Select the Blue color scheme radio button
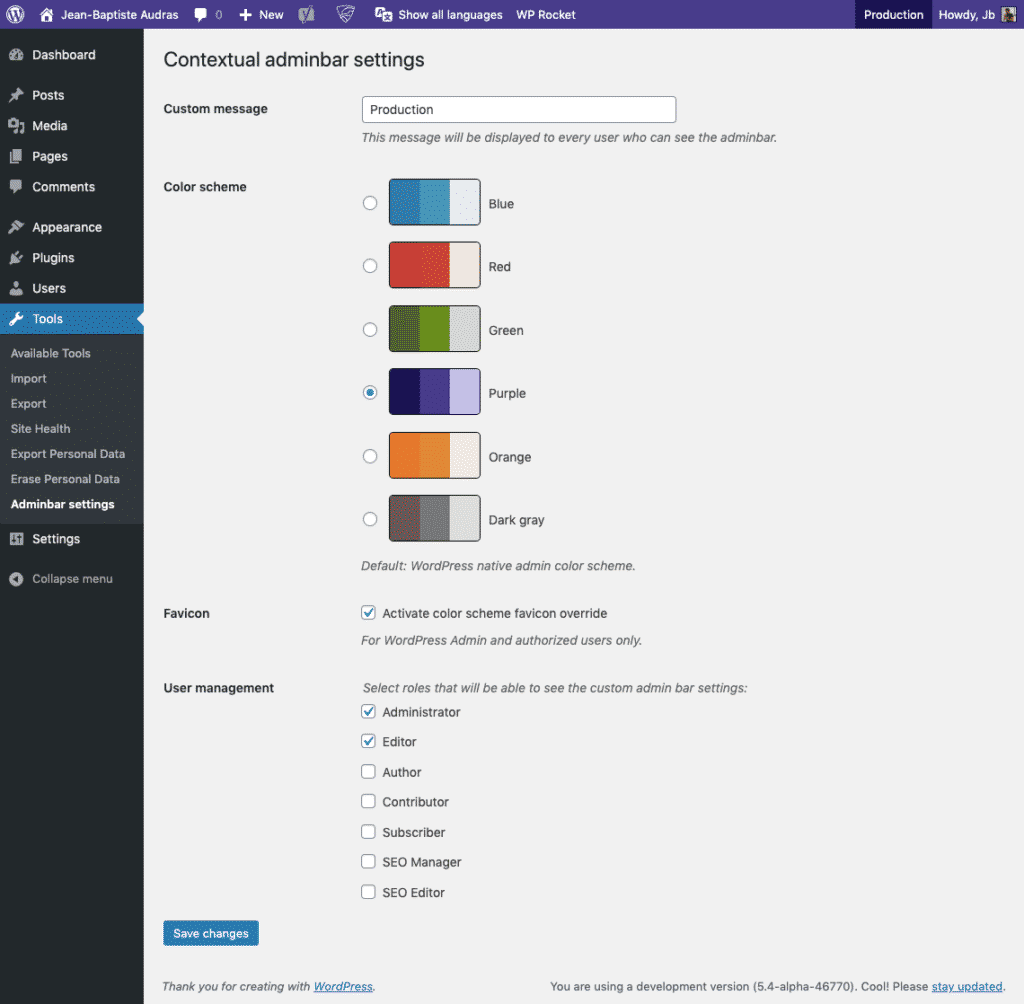Viewport: 1024px width, 1004px height. click(370, 203)
